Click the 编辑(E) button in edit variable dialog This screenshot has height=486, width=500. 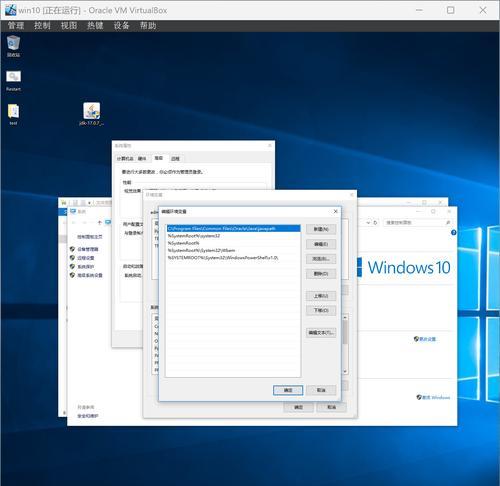coord(321,244)
